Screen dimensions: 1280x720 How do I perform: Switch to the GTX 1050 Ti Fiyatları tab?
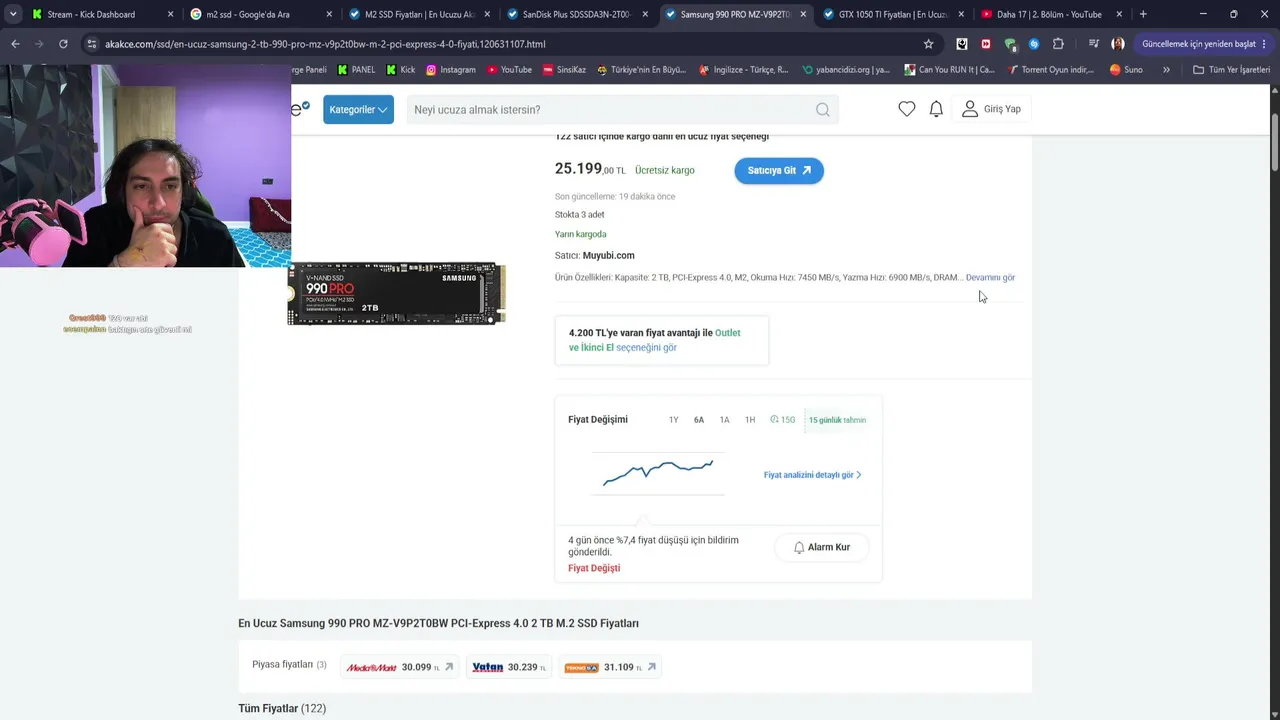pyautogui.click(x=892, y=14)
